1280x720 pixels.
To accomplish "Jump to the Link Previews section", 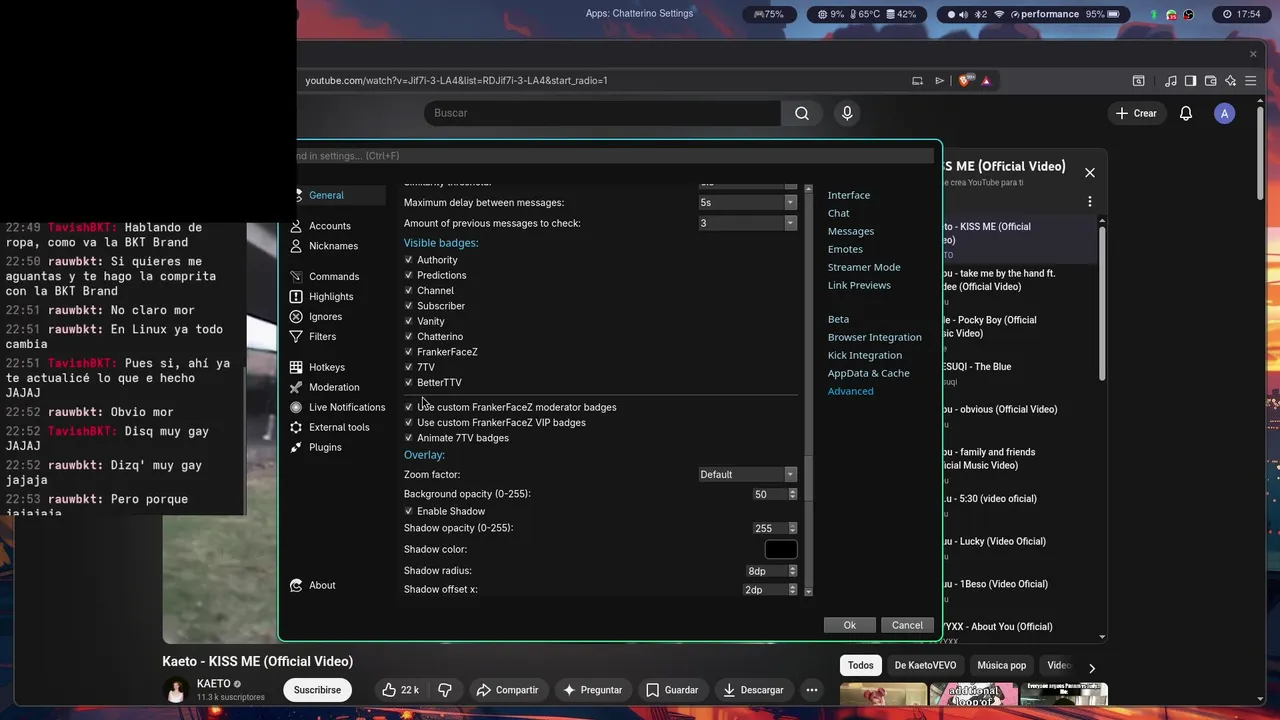I will click(x=859, y=285).
